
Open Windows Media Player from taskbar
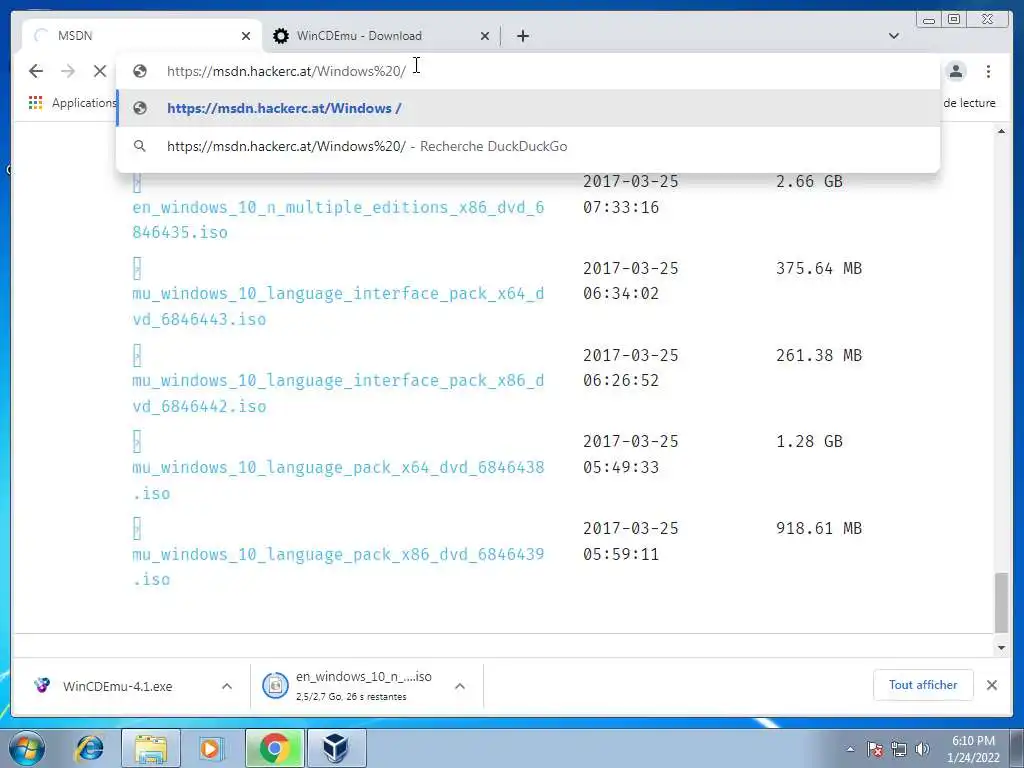click(210, 748)
